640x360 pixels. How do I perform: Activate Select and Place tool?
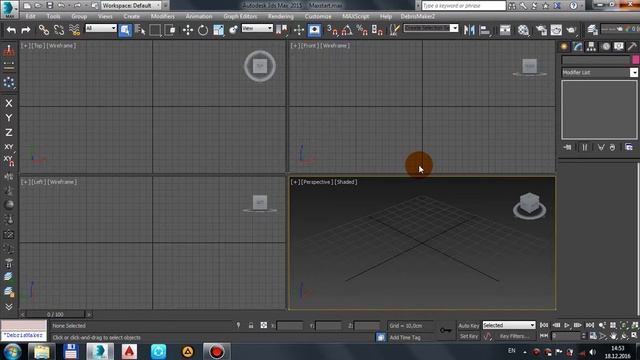tap(233, 30)
